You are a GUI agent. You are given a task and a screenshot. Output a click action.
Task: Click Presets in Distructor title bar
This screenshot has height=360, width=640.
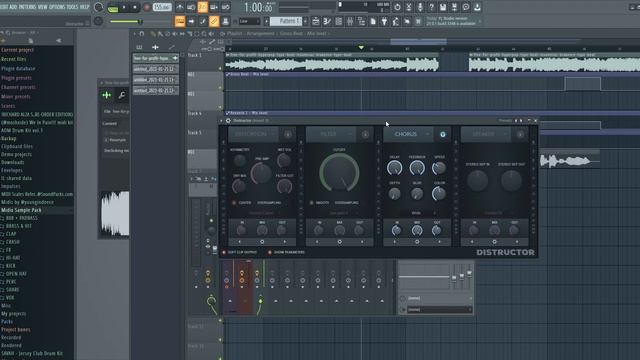[x=505, y=120]
